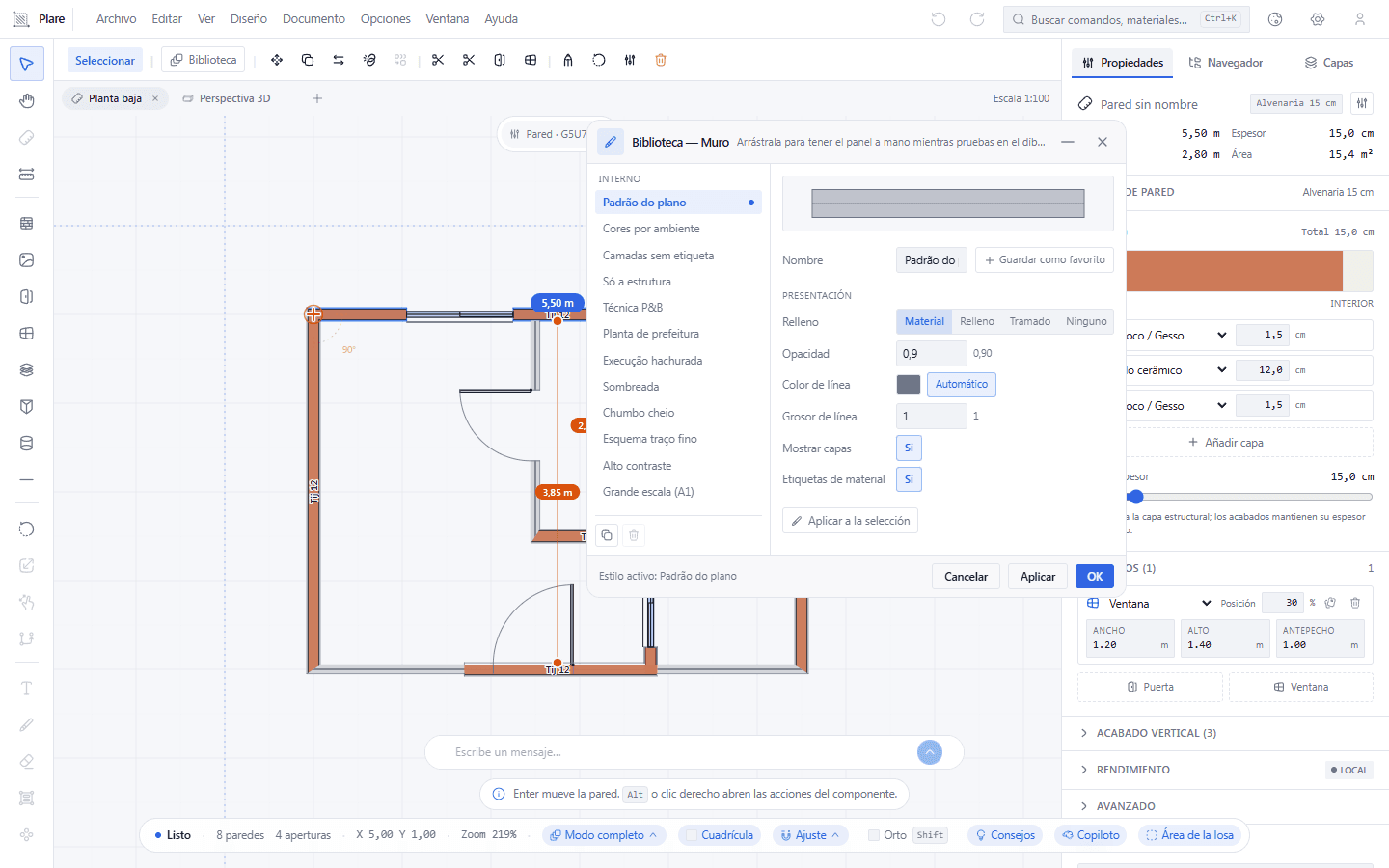The image size is (1389, 868).
Task: Click the sliders icon beside Alvenaria 15 cm tag
Action: 1362,103
